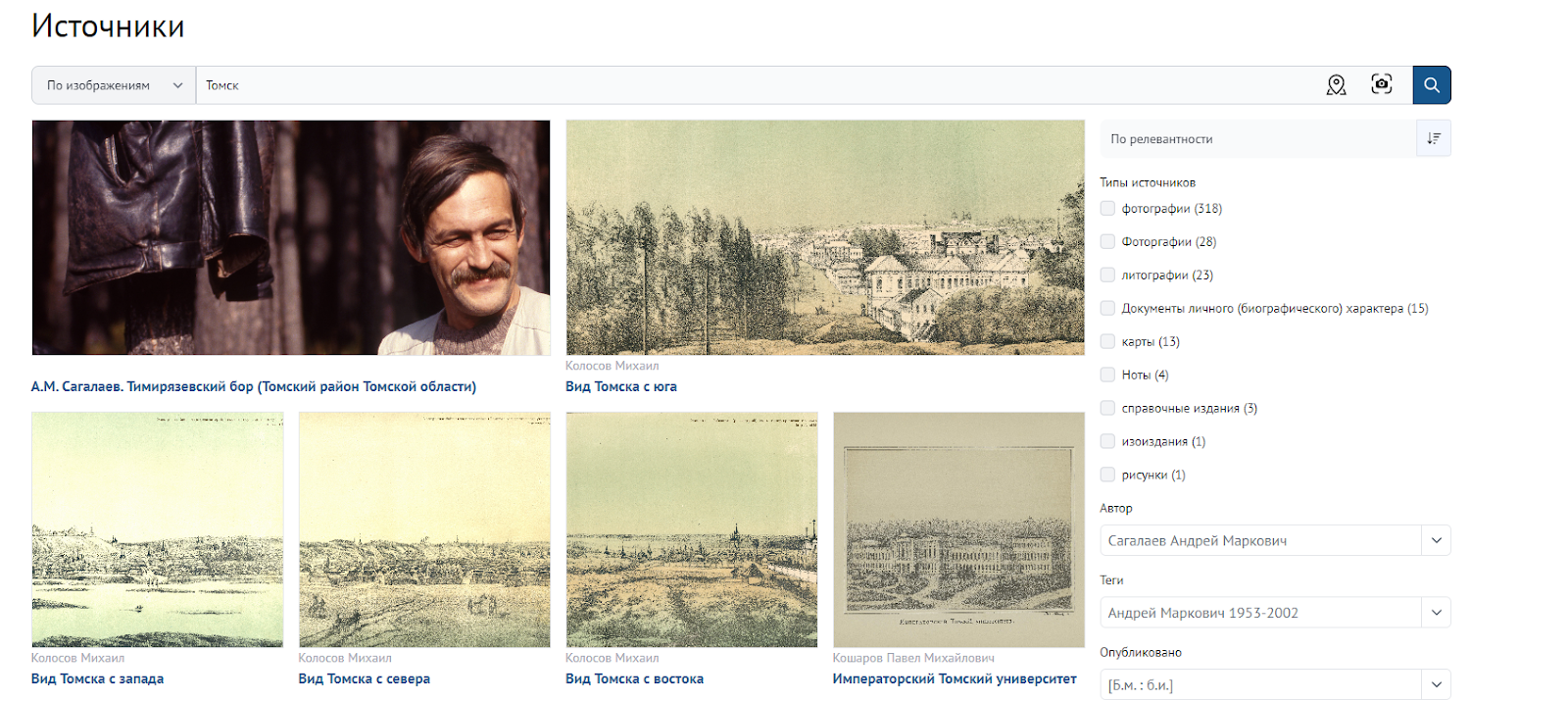The width and height of the screenshot is (1568, 701).
Task: Enable the литографии (23) filter
Action: coord(1107,275)
